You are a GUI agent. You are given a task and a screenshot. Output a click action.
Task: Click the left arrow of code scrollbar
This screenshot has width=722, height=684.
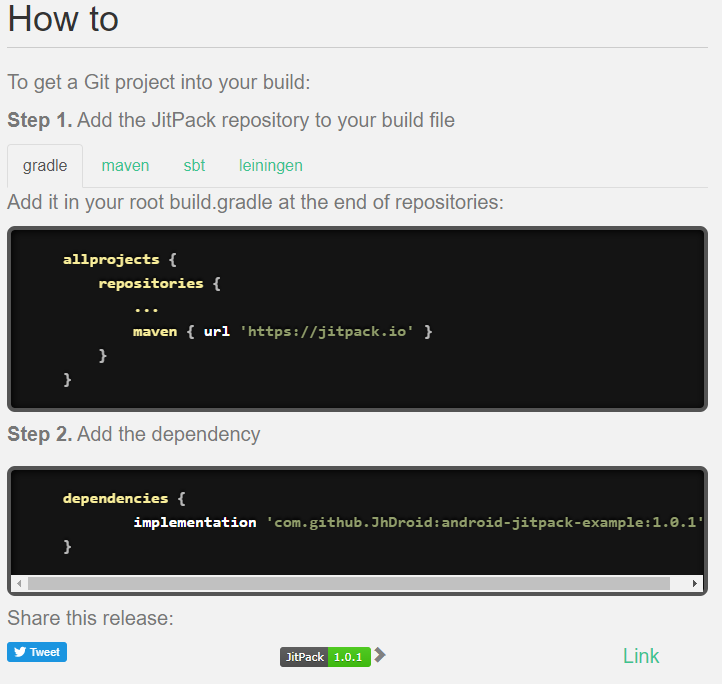pyautogui.click(x=19, y=584)
